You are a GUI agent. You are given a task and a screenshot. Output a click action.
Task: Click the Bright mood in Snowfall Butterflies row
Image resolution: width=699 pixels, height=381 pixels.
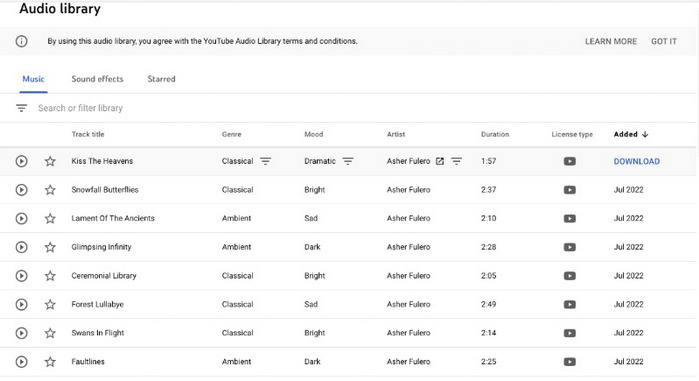click(x=314, y=190)
